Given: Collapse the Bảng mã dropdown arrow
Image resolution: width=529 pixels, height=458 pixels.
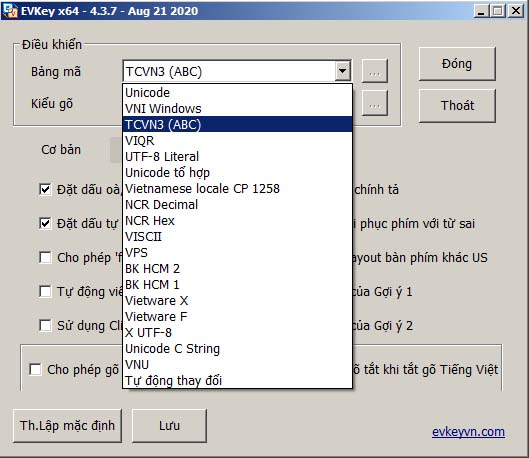Looking at the screenshot, I should click(x=342, y=71).
